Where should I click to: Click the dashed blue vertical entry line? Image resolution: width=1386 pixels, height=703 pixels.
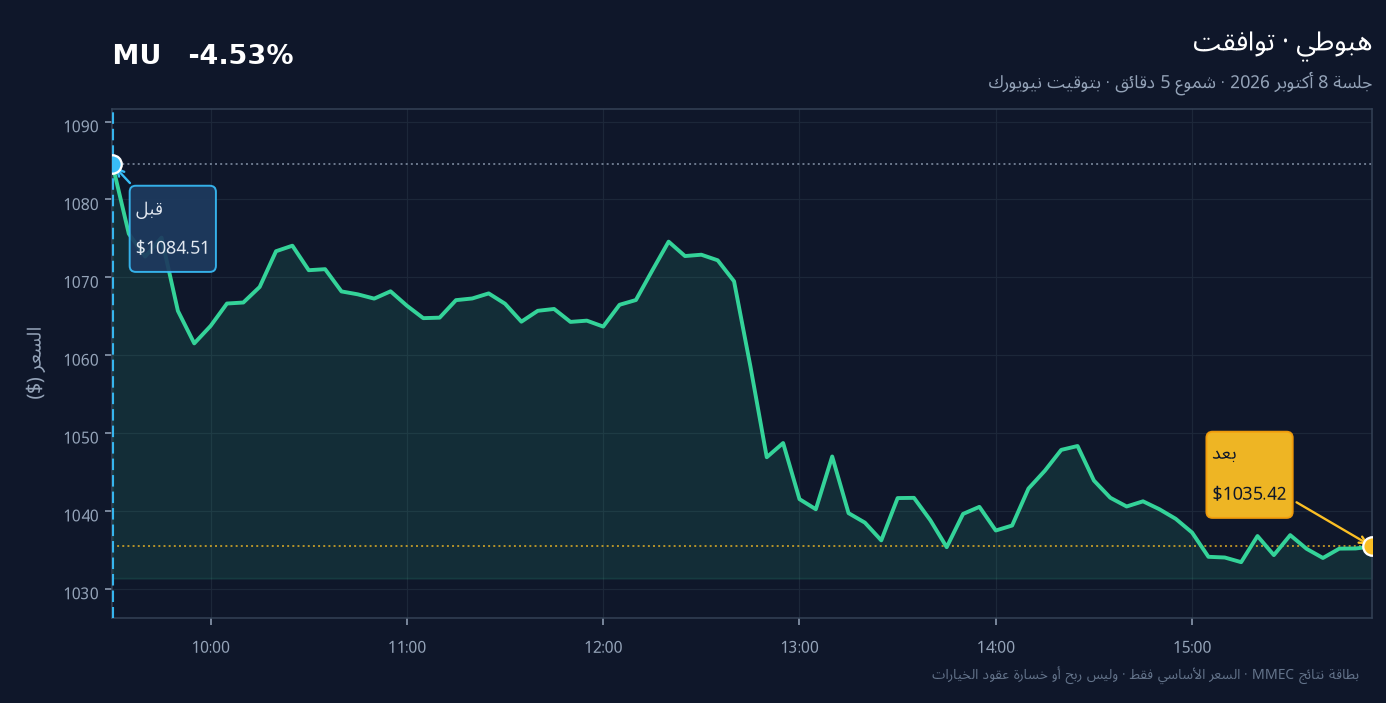click(113, 400)
